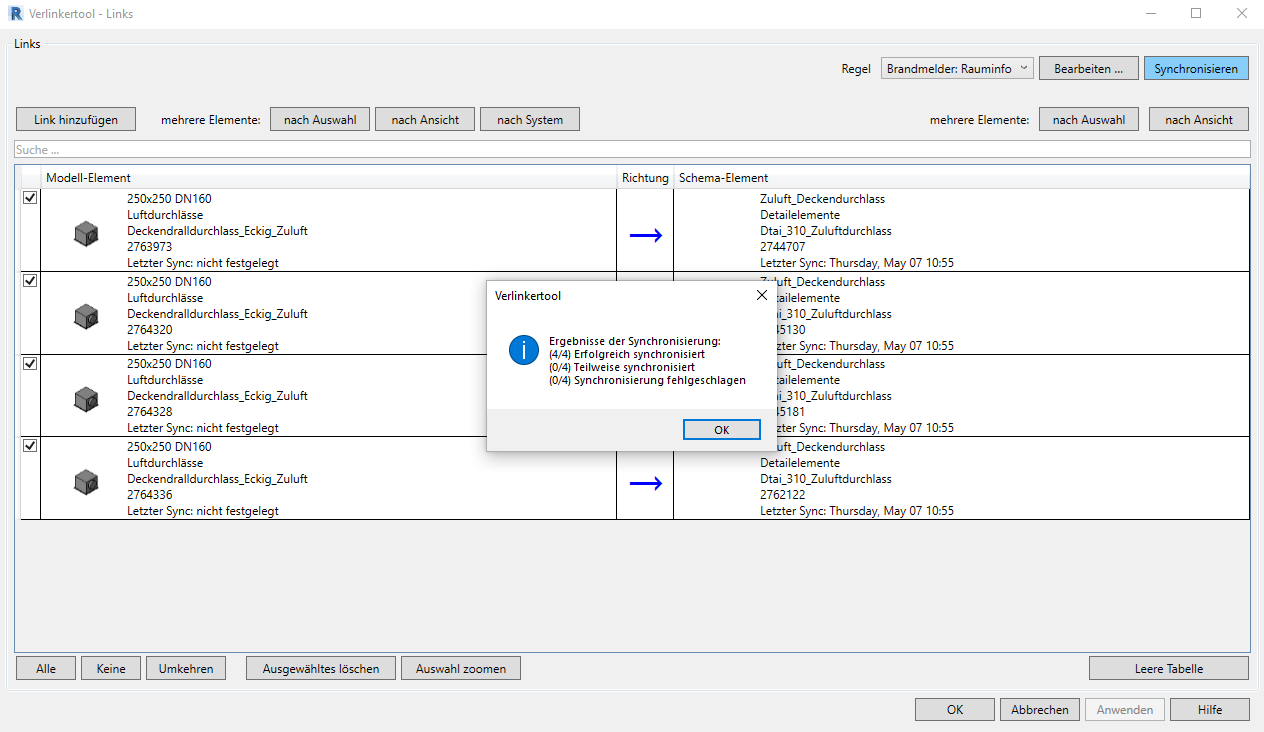Uncheck the checkbox for element 2763973
The height and width of the screenshot is (732, 1264).
tap(30, 198)
